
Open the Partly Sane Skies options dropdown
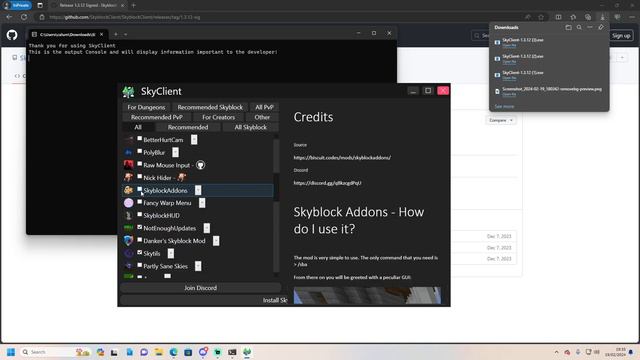click(x=198, y=266)
